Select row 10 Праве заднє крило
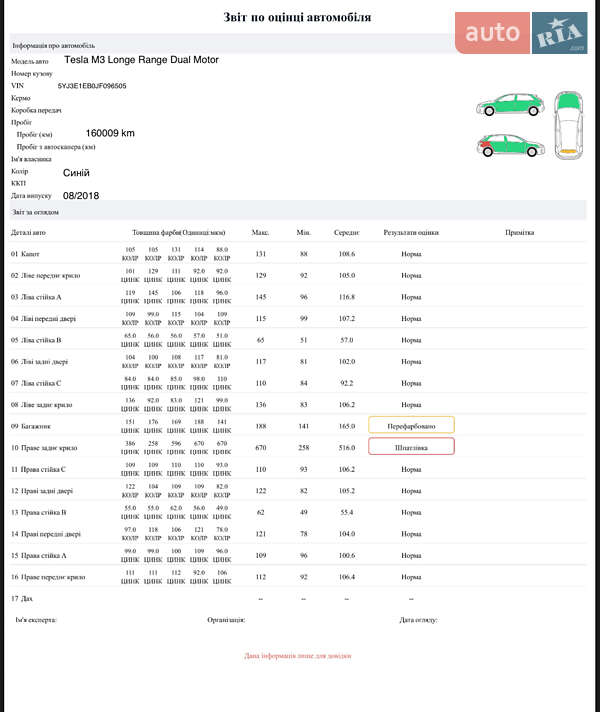Image resolution: width=600 pixels, height=712 pixels. tap(298, 447)
